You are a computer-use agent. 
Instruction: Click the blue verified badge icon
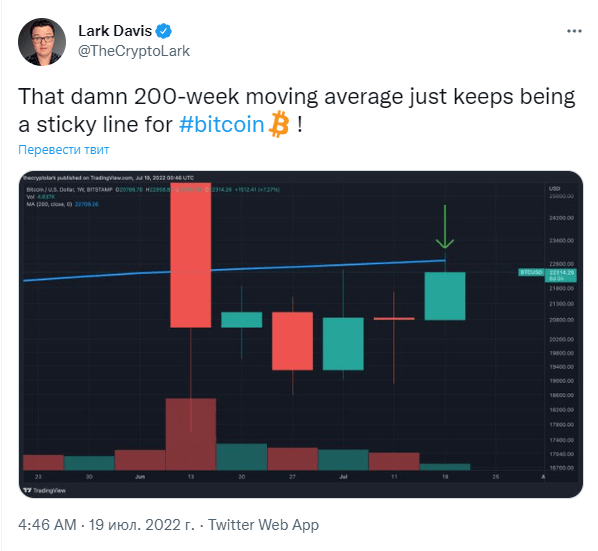point(164,31)
